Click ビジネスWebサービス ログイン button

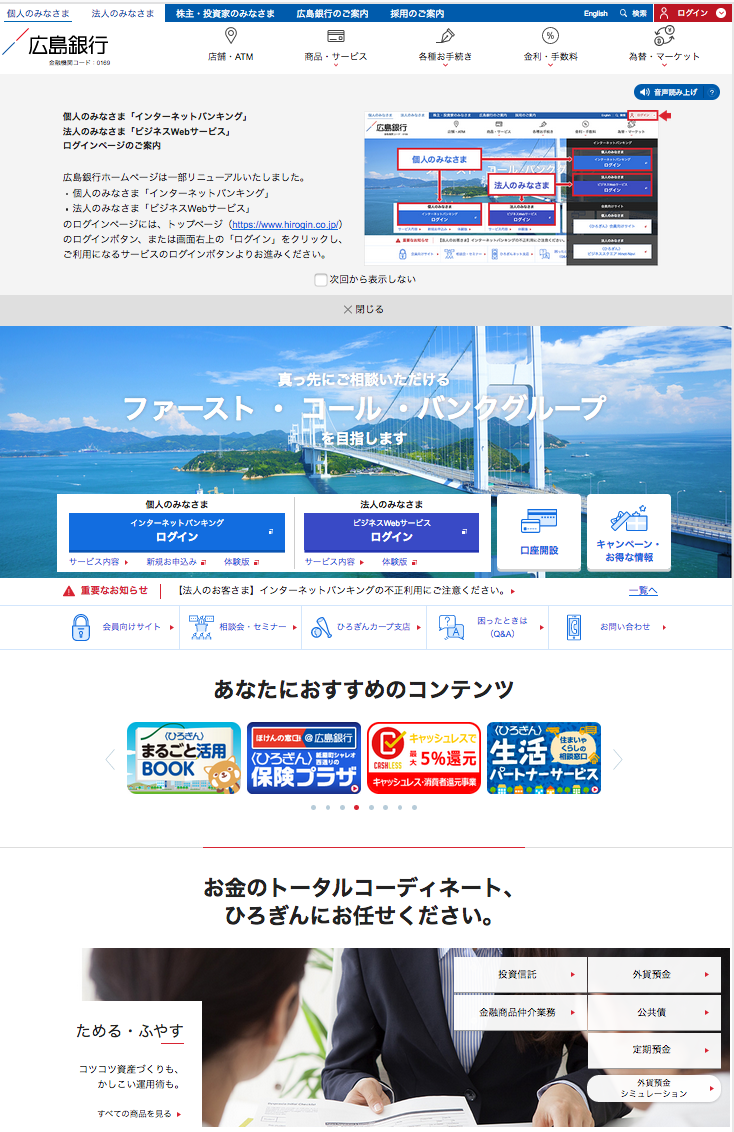(x=391, y=532)
